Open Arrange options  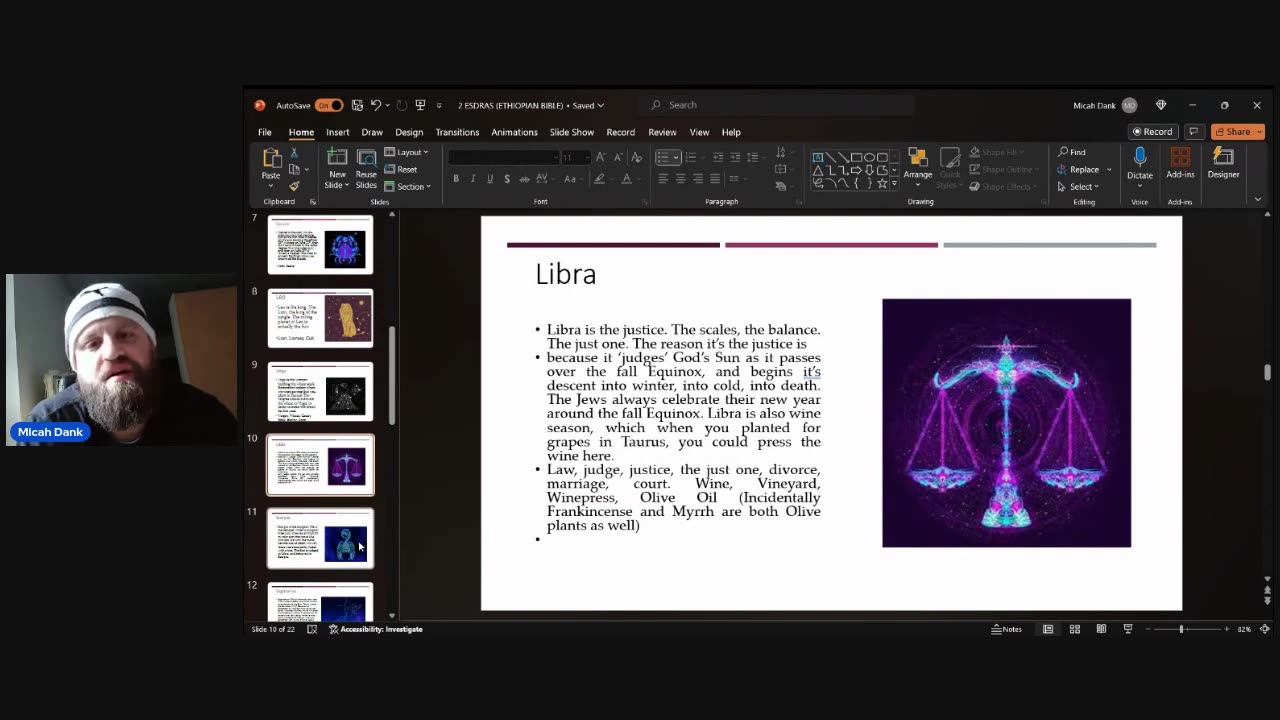pos(918,166)
